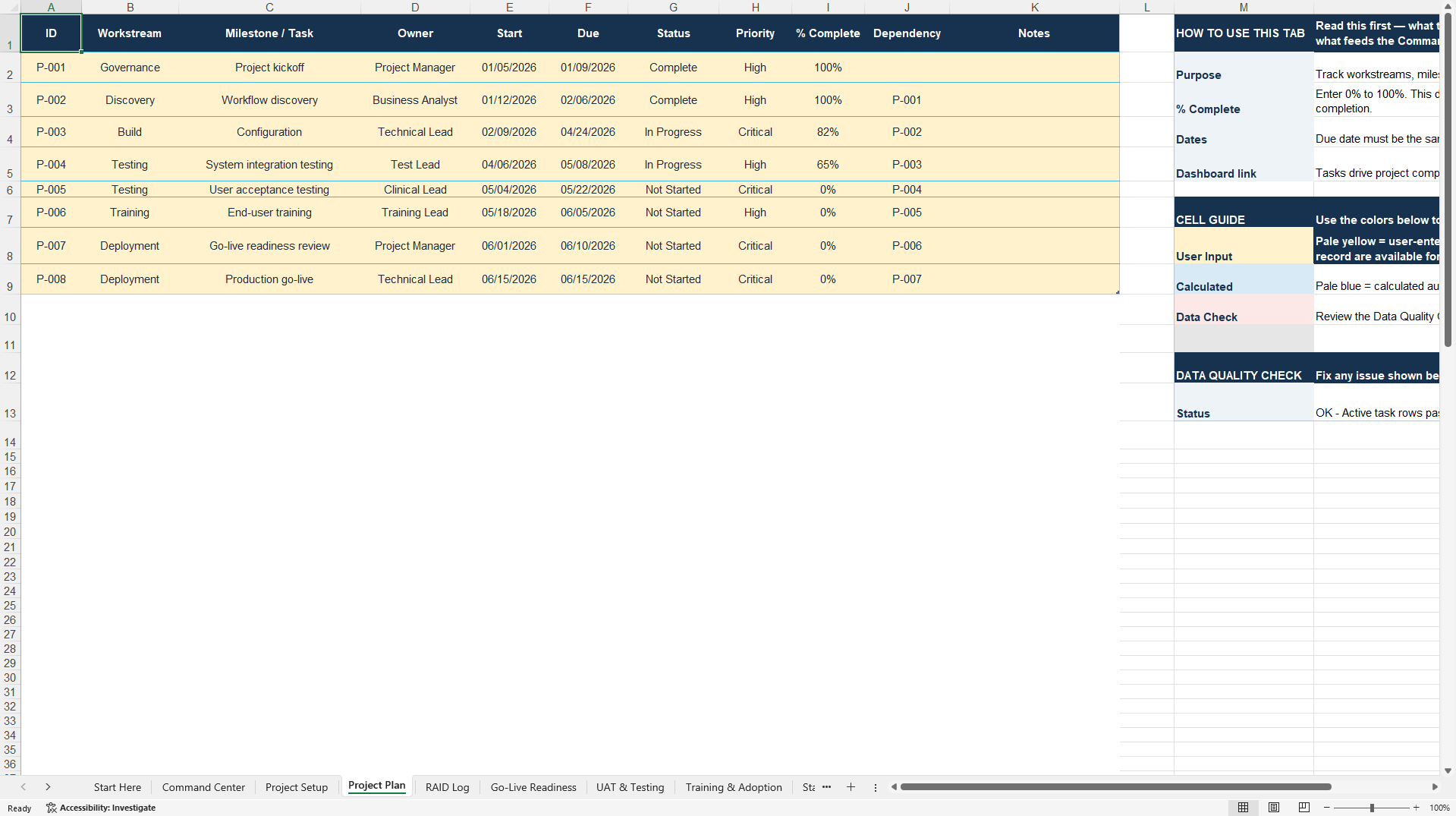Select the CELL GUIDE heading cell
1456x816 pixels.
tap(1244, 213)
